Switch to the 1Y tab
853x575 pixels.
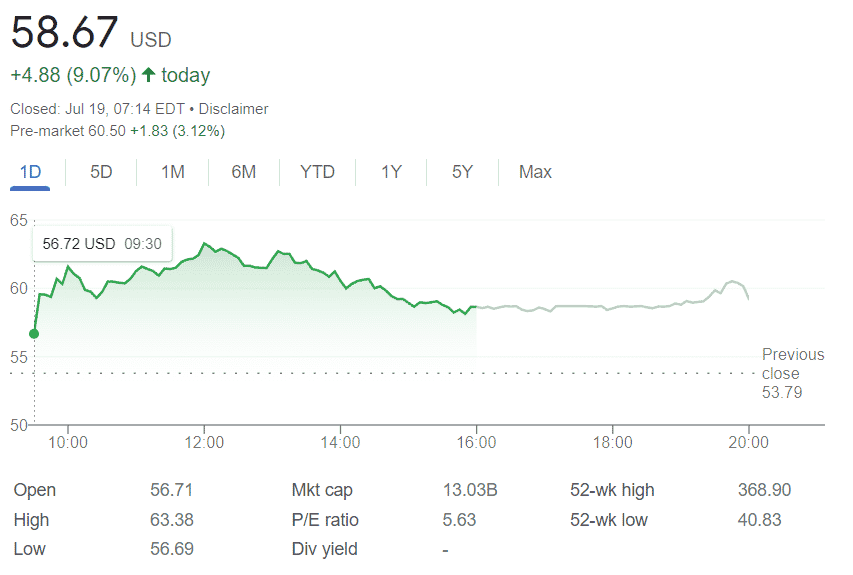point(391,172)
